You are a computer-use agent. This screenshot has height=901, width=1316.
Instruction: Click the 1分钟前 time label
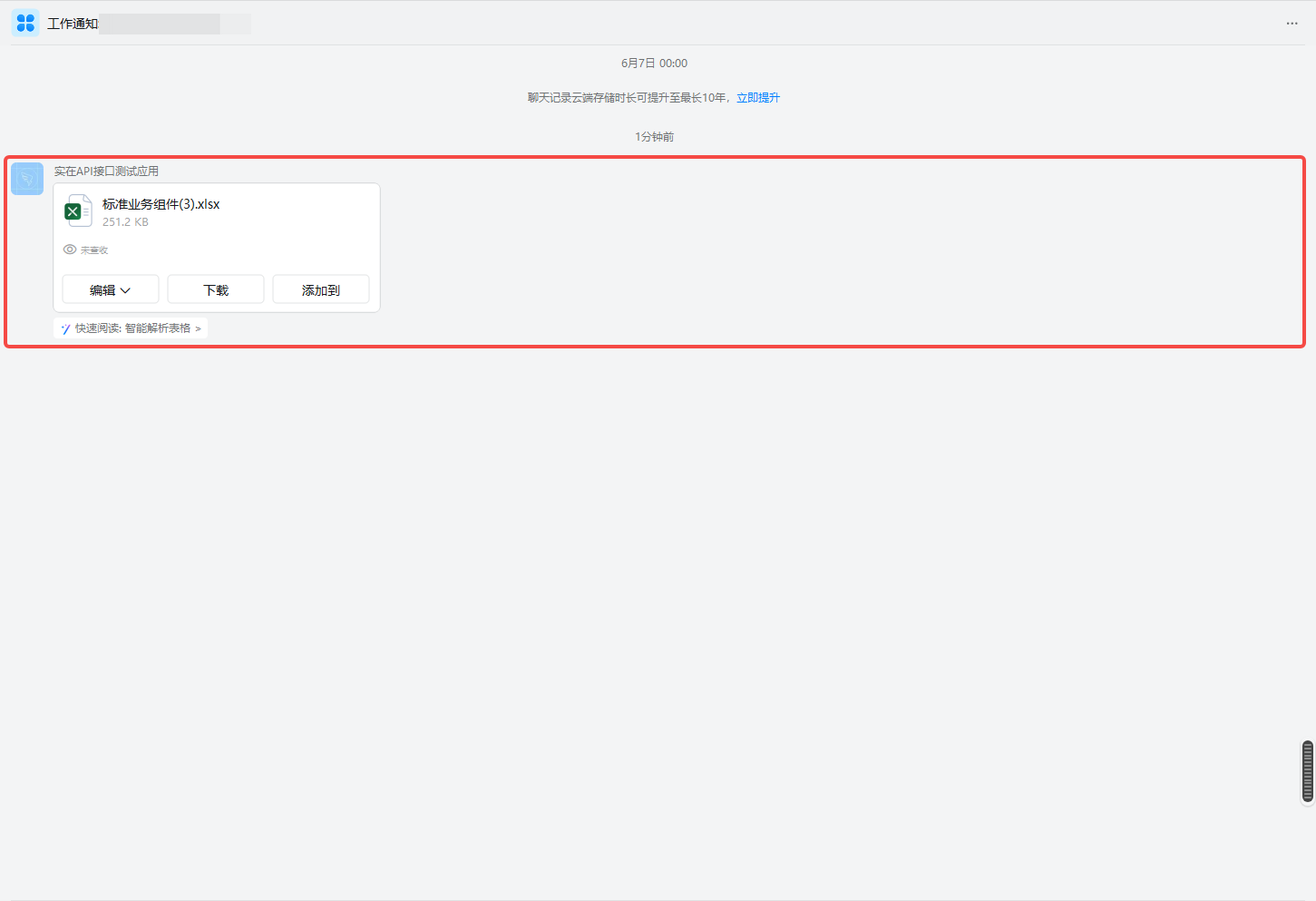pyautogui.click(x=654, y=137)
